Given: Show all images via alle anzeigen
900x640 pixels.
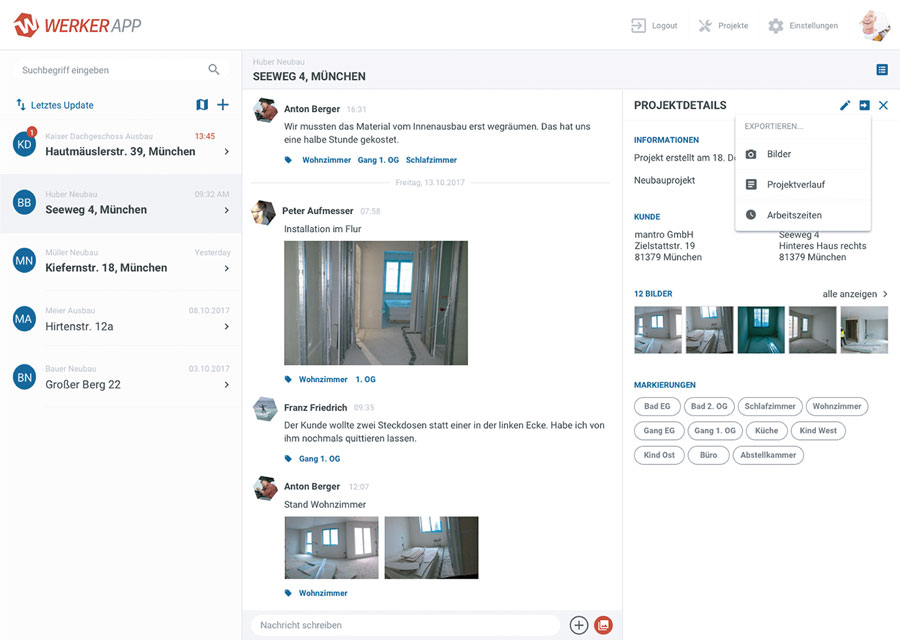Looking at the screenshot, I should (x=855, y=294).
